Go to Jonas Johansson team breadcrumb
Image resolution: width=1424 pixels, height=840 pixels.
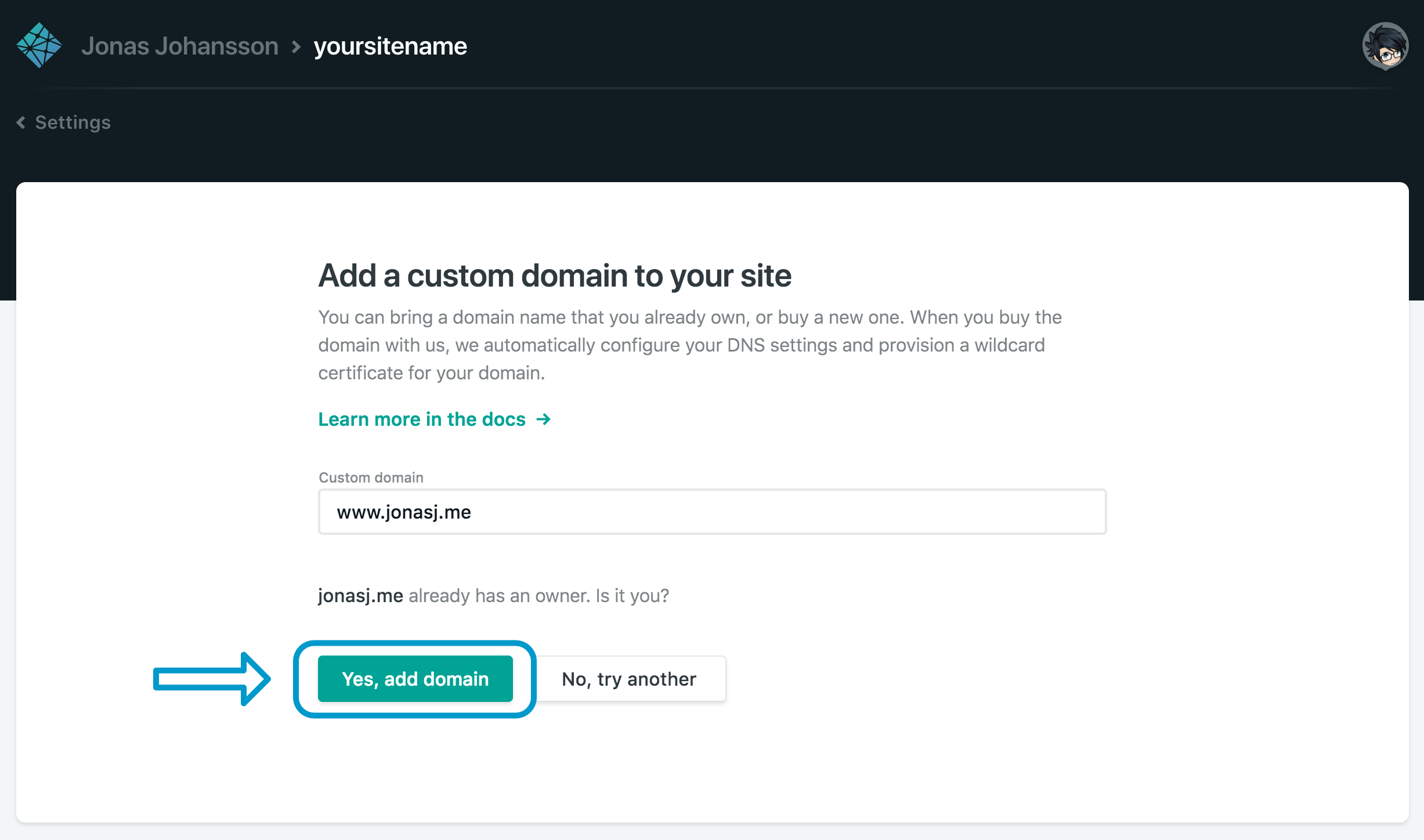tap(180, 46)
